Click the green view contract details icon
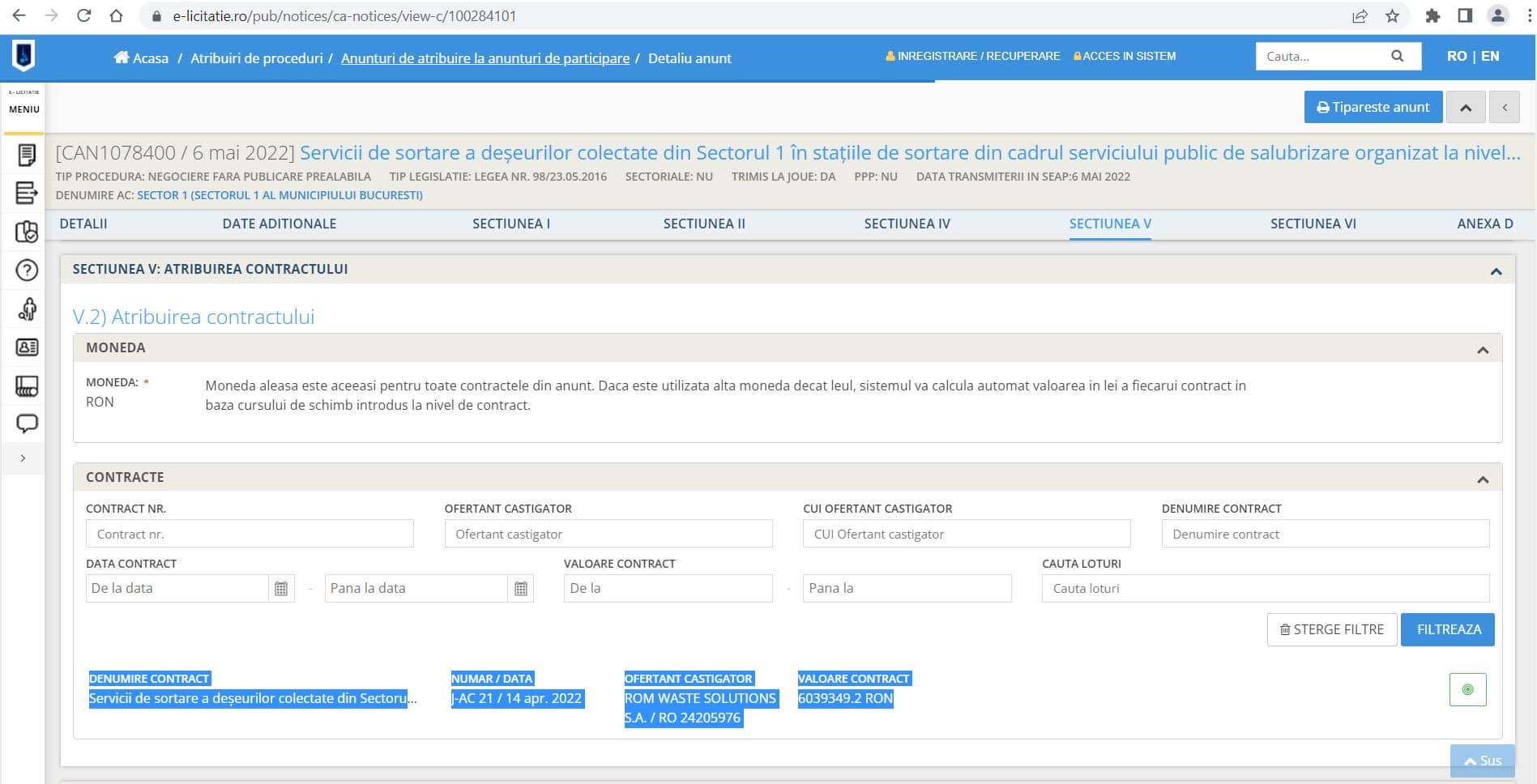 tap(1467, 690)
